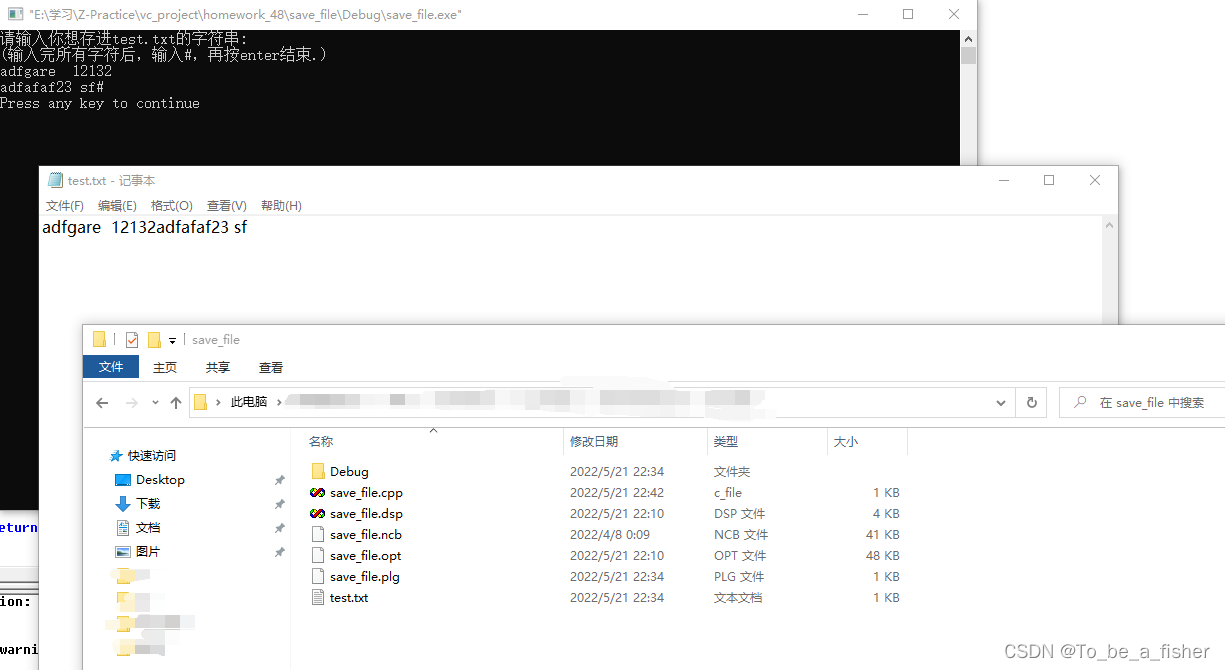Open Notepad 格式(O) menu
Viewport: 1225px width, 670px height.
(x=171, y=205)
